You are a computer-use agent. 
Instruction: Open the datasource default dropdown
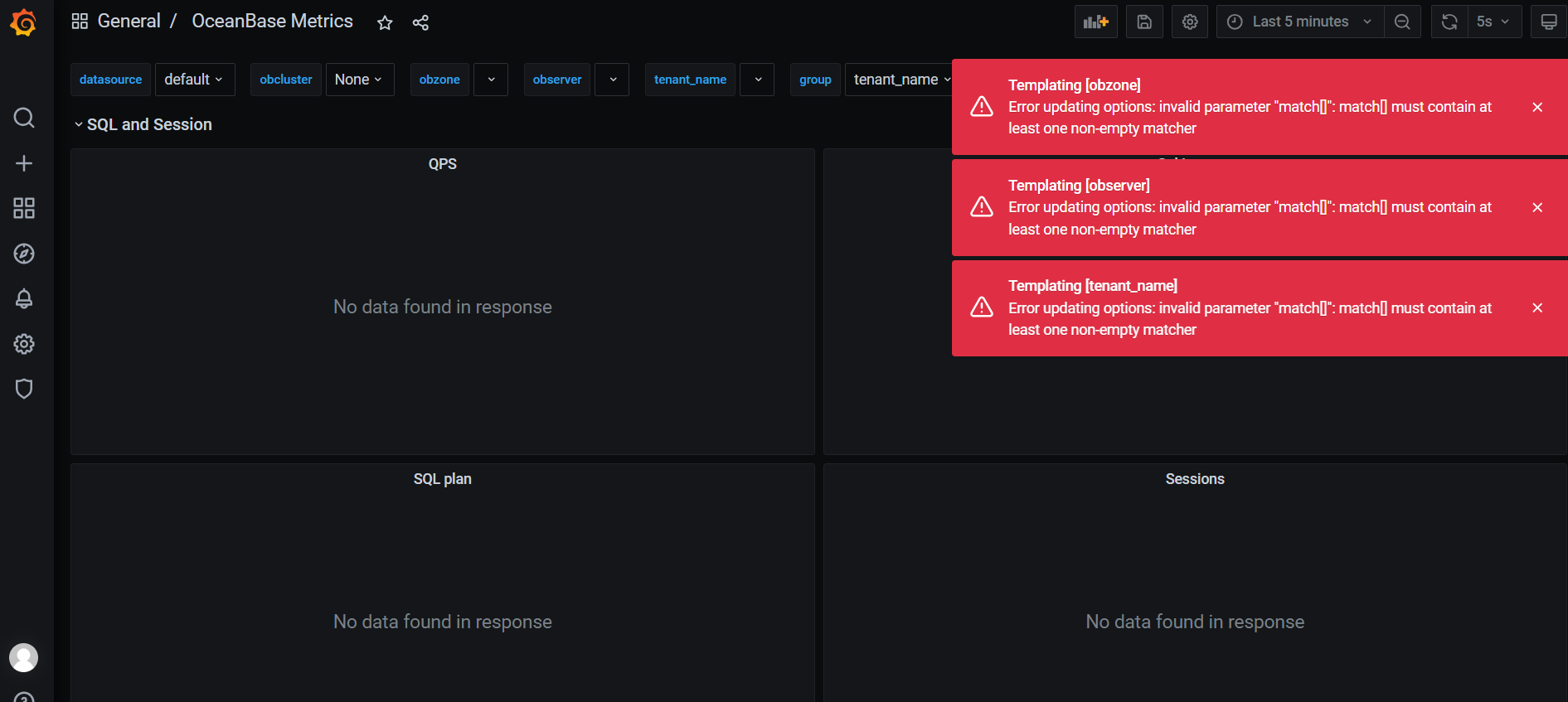[195, 80]
